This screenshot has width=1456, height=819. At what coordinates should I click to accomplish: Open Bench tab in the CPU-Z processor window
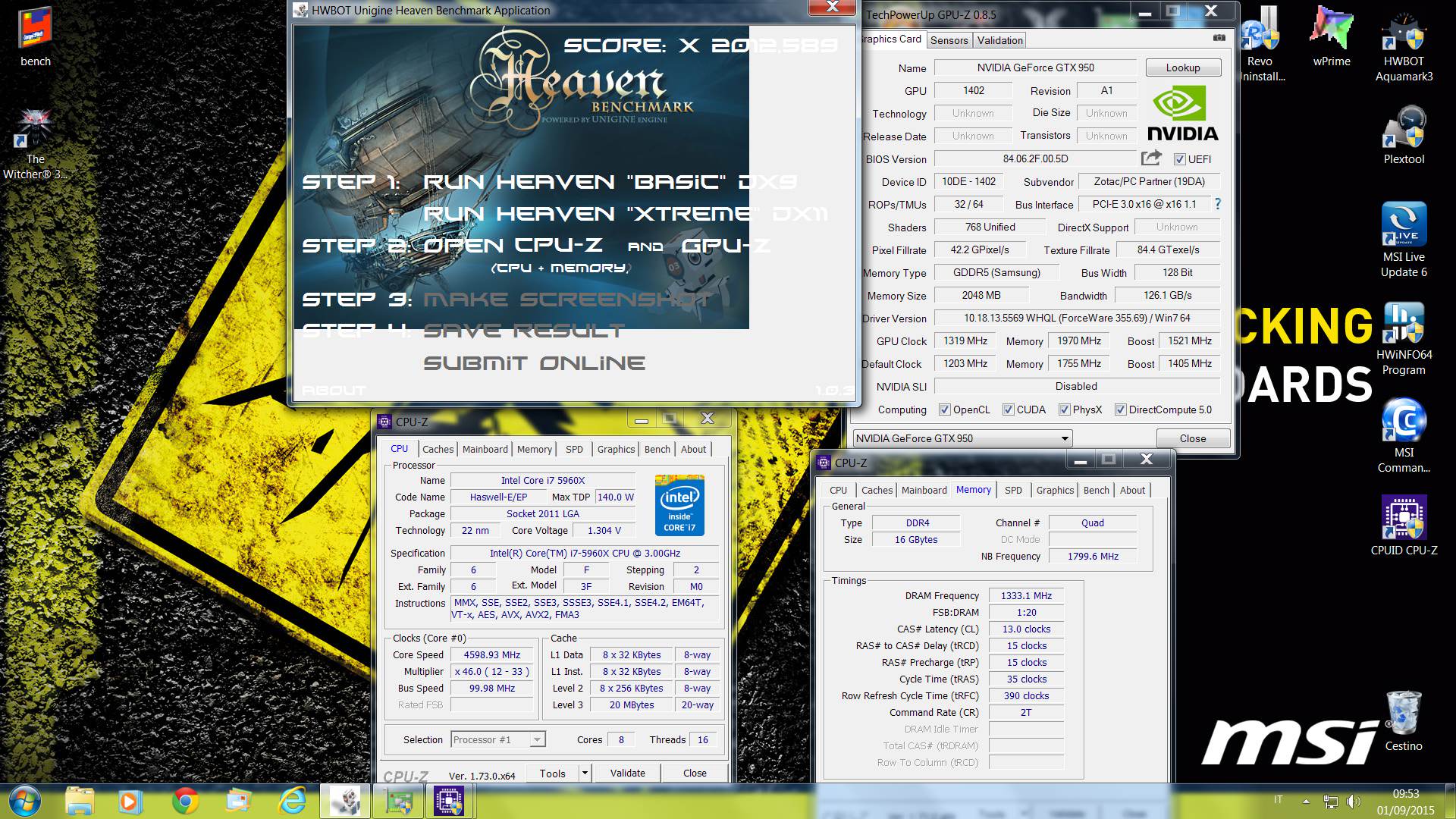(x=657, y=449)
